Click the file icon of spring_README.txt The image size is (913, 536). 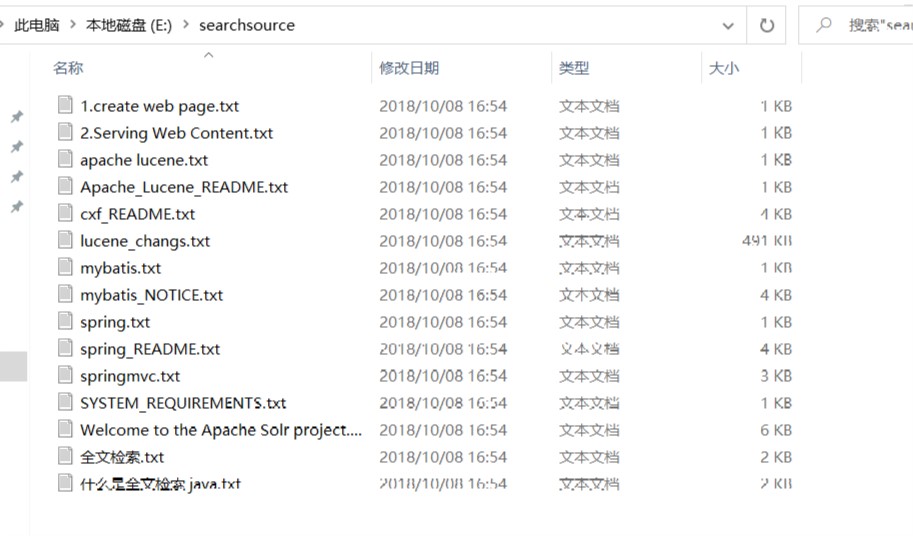click(x=65, y=348)
